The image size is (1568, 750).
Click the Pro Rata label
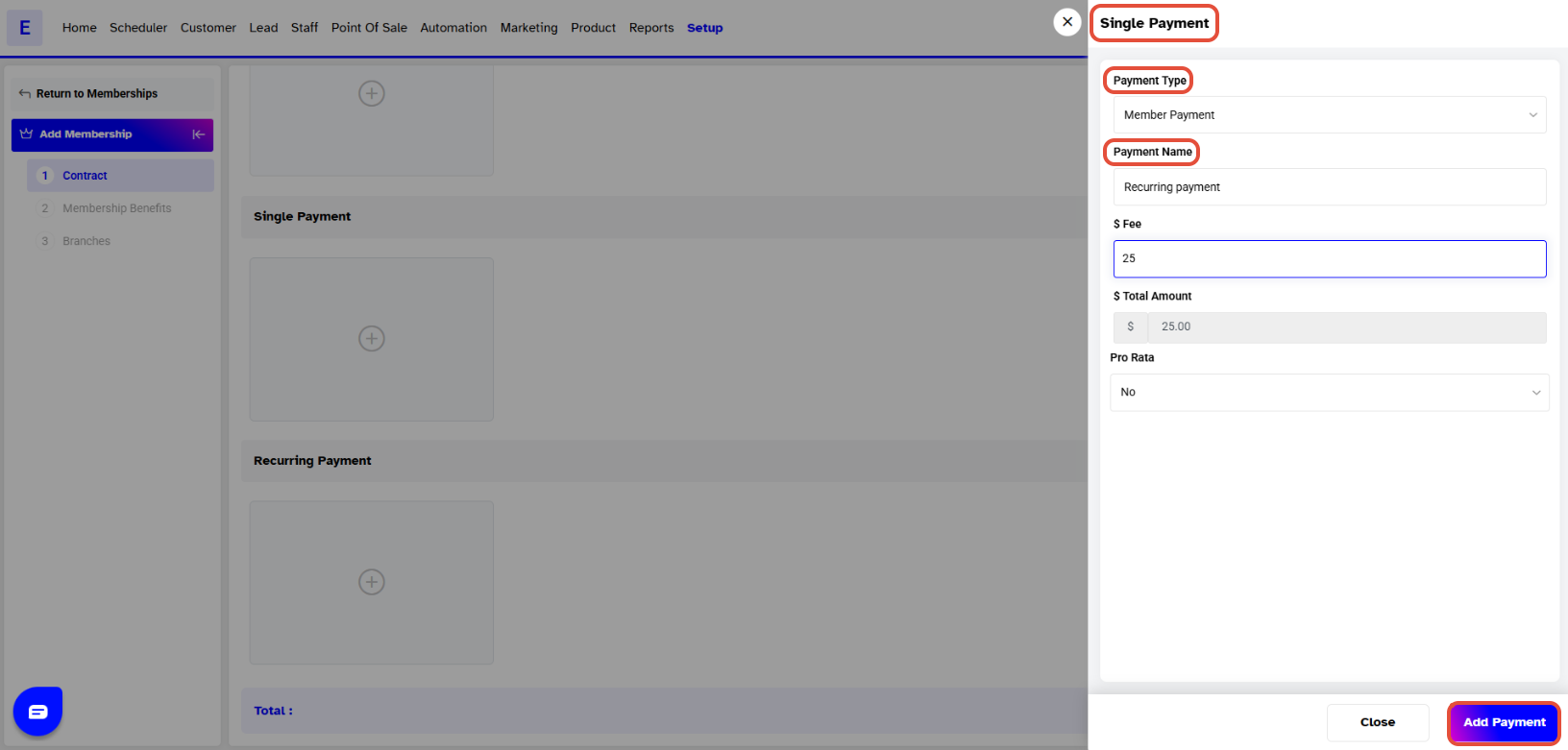pyautogui.click(x=1132, y=357)
